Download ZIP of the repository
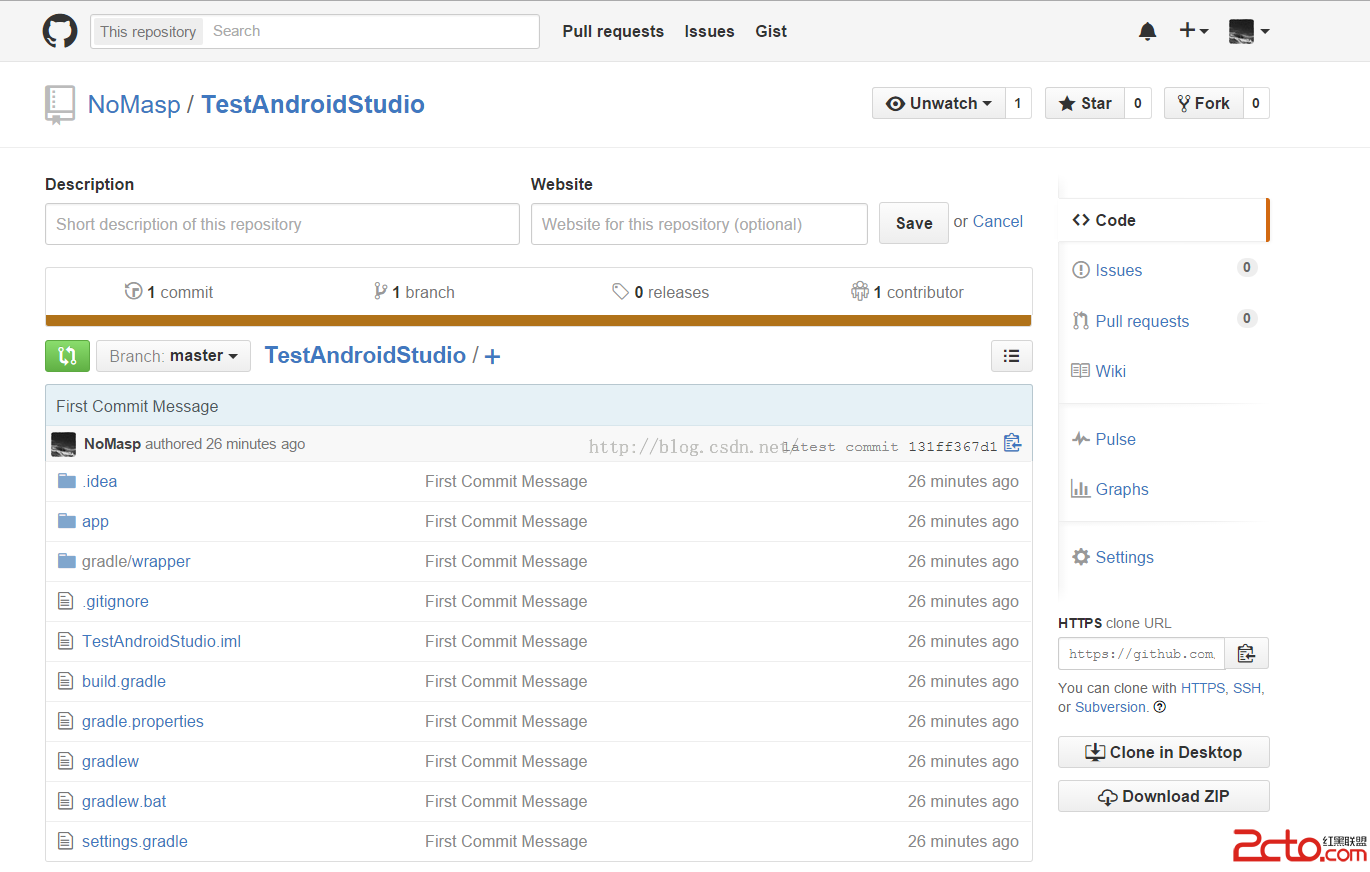 (1164, 796)
